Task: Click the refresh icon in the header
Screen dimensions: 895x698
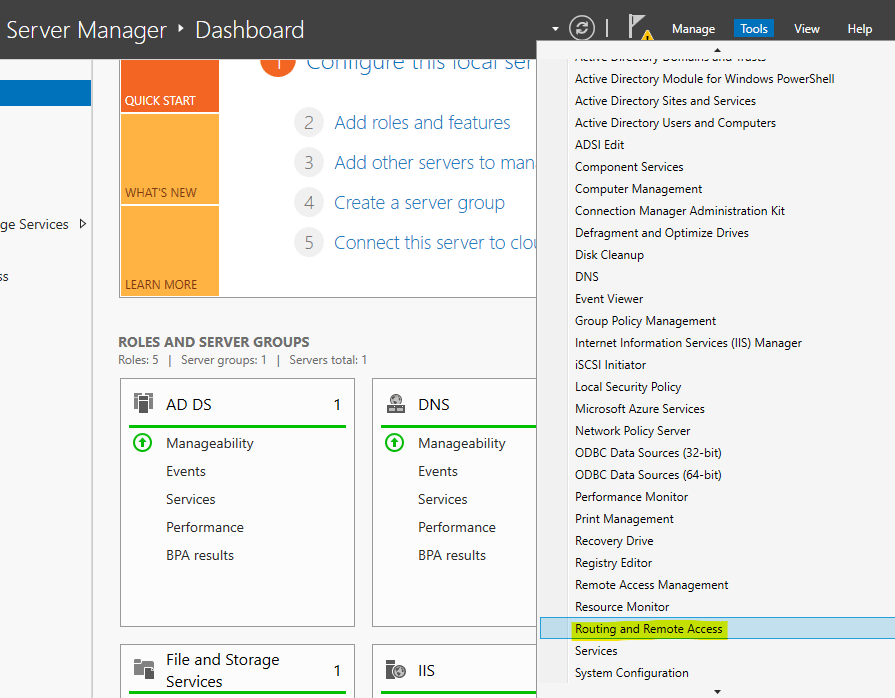Action: pos(581,28)
